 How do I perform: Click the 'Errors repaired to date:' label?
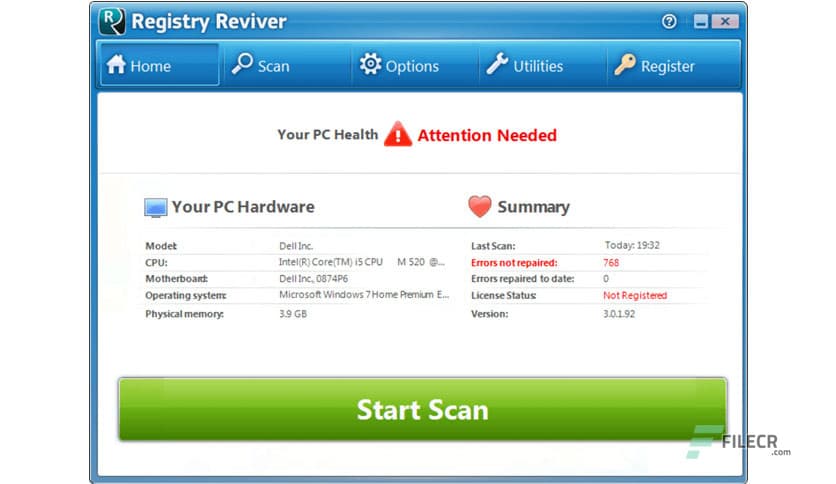pyautogui.click(x=522, y=278)
